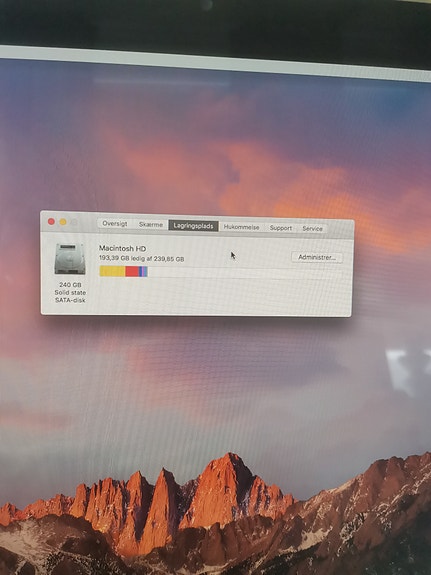The image size is (431, 575).
Task: Go to the Hukommelse tab
Action: pyautogui.click(x=241, y=227)
